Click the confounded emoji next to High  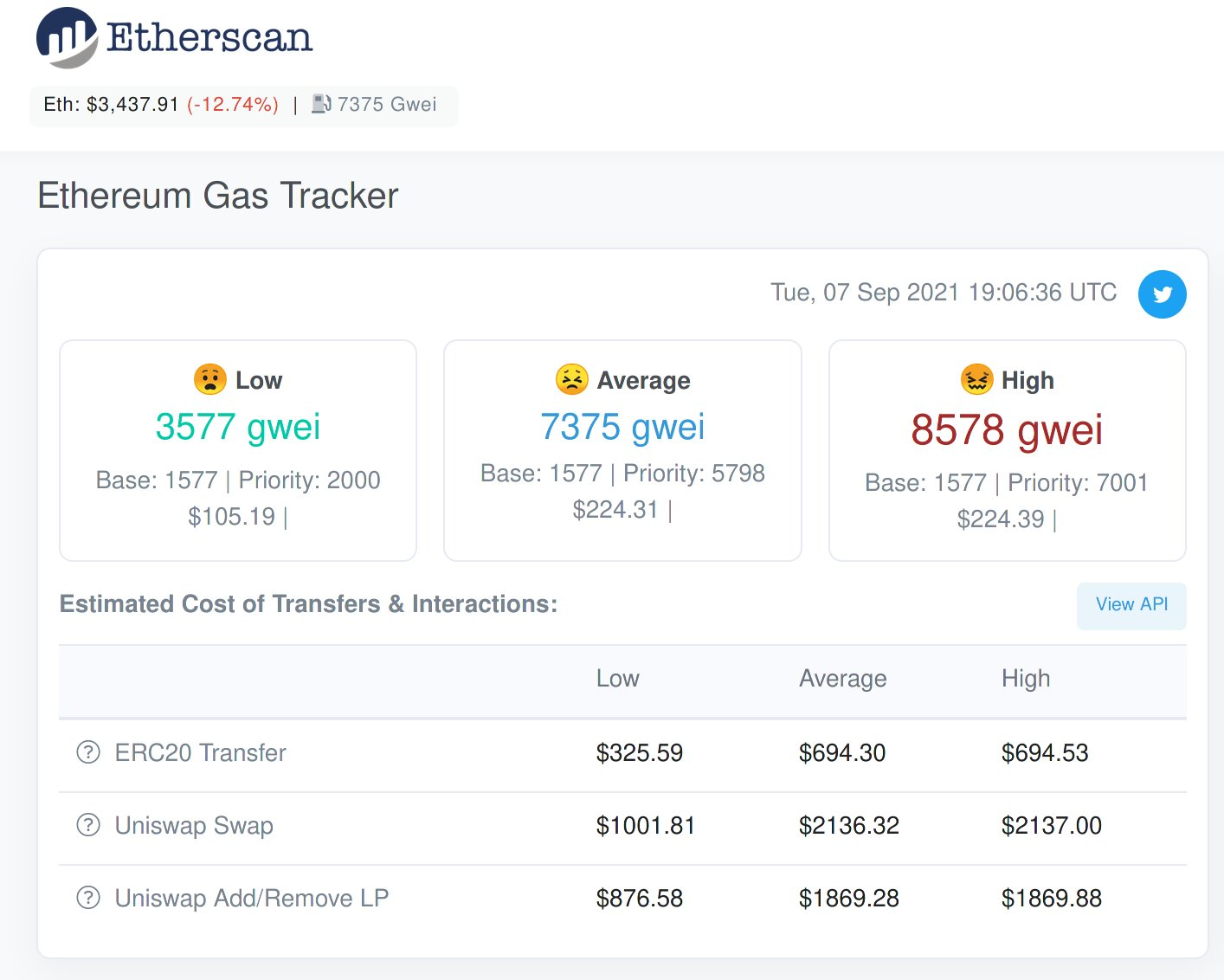pos(976,379)
